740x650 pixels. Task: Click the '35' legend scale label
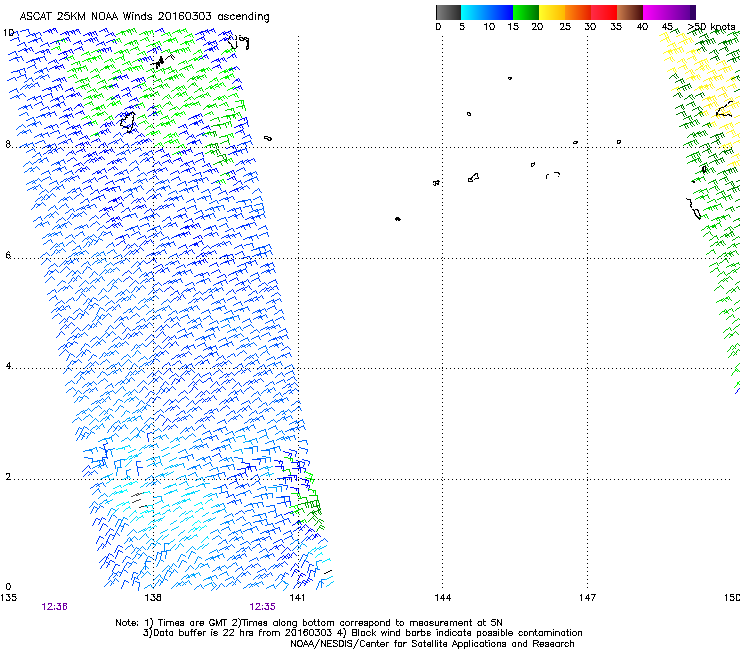click(x=616, y=27)
